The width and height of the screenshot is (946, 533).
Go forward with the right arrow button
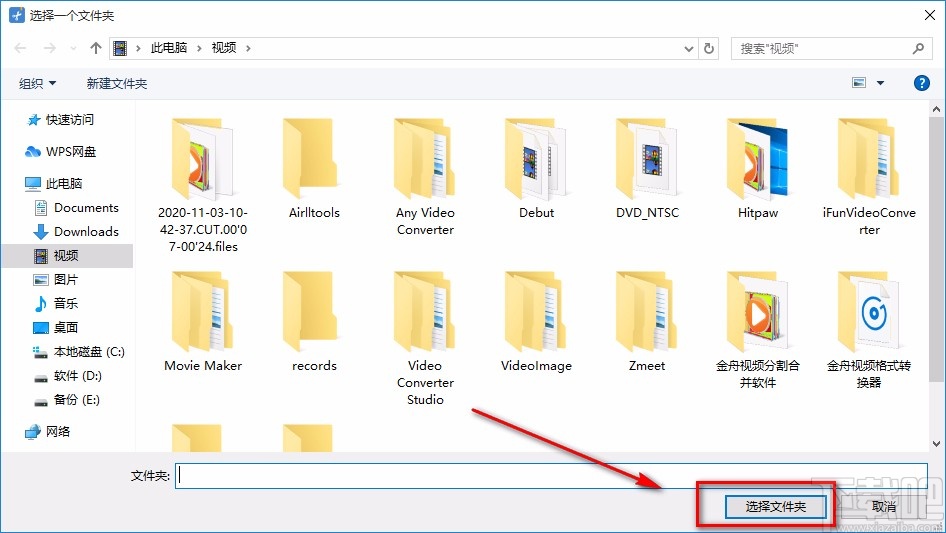[49, 48]
